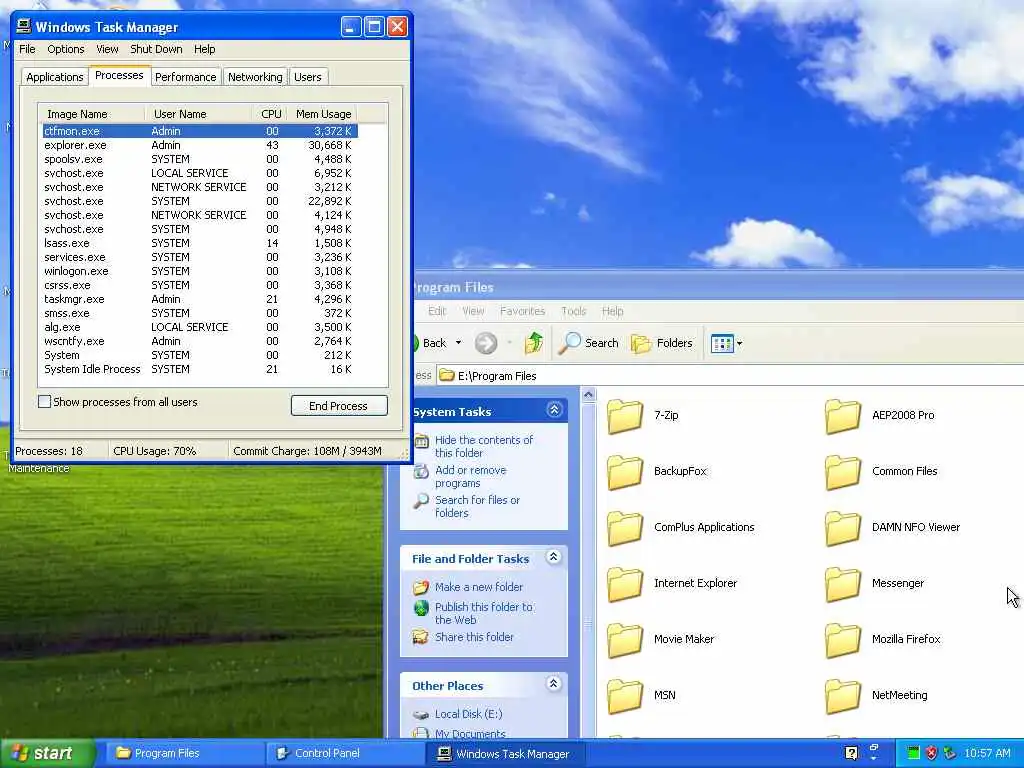Click the E:\Program Files address field

(x=730, y=376)
